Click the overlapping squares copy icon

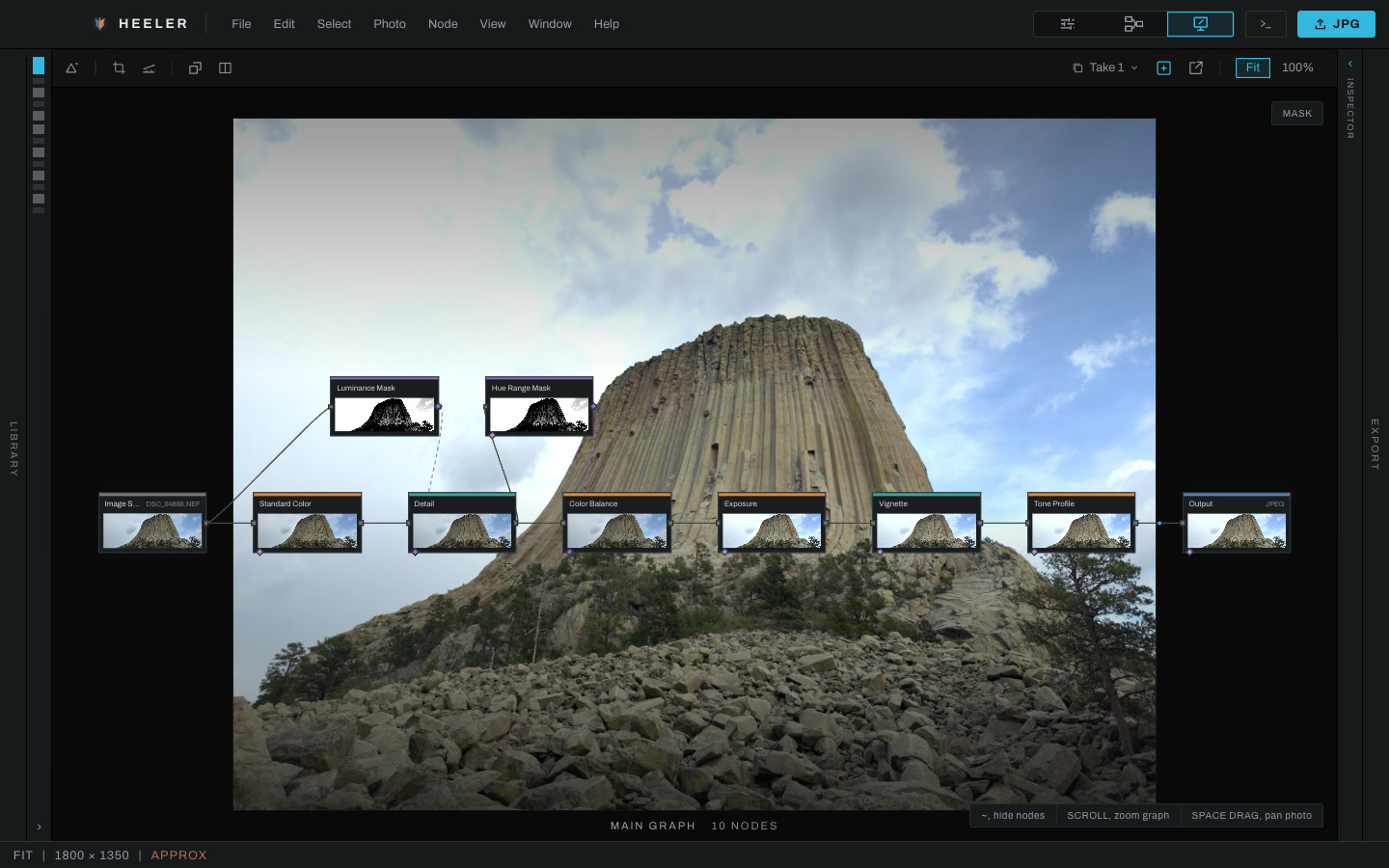tap(195, 68)
